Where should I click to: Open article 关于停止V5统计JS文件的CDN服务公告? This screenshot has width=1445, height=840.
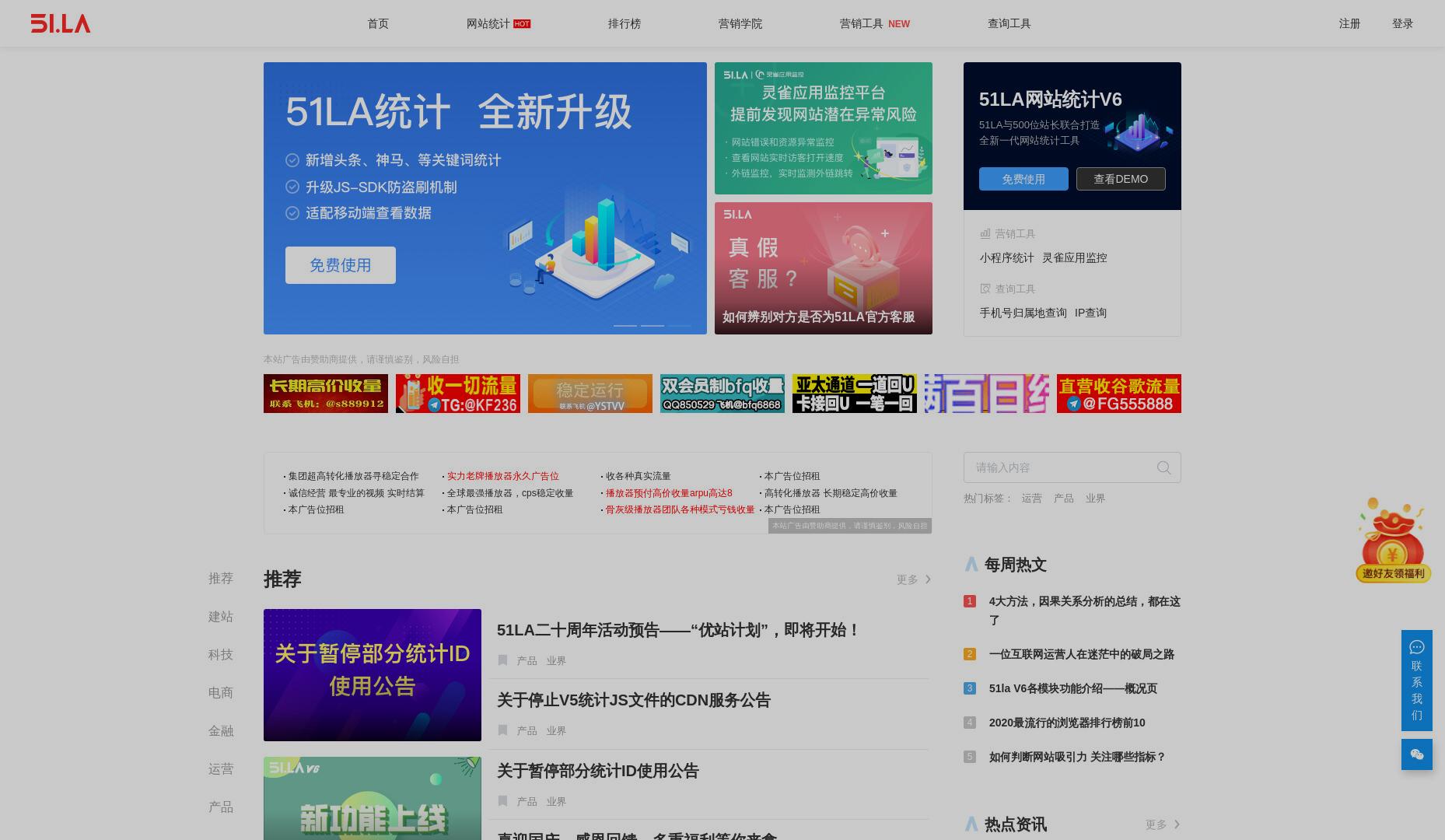click(x=634, y=700)
